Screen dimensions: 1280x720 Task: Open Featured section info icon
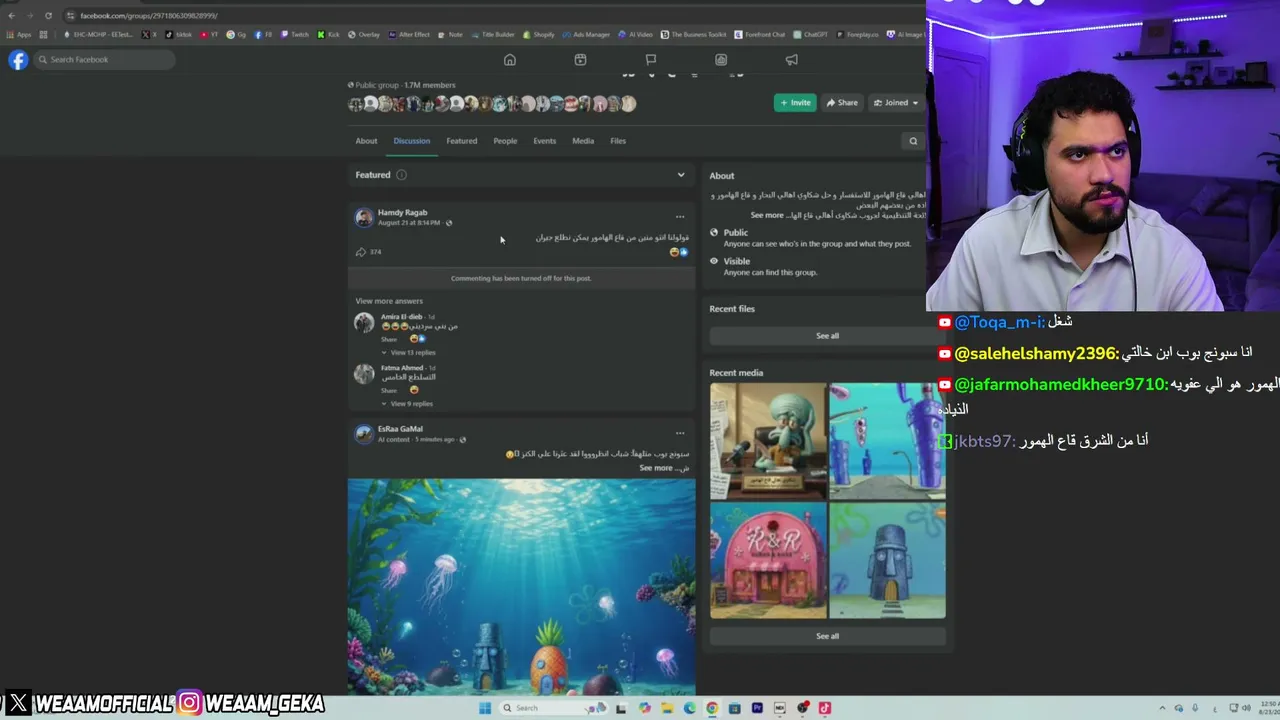[401, 175]
